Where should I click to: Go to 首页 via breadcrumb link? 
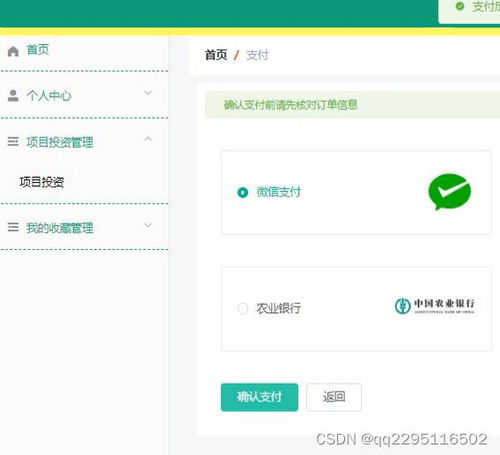(216, 55)
